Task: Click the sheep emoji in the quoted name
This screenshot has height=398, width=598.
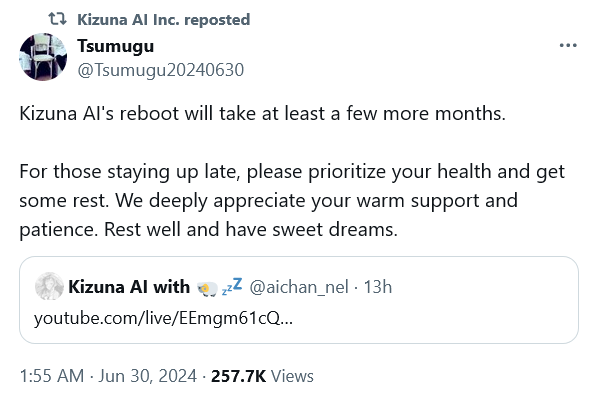Action: 207,289
